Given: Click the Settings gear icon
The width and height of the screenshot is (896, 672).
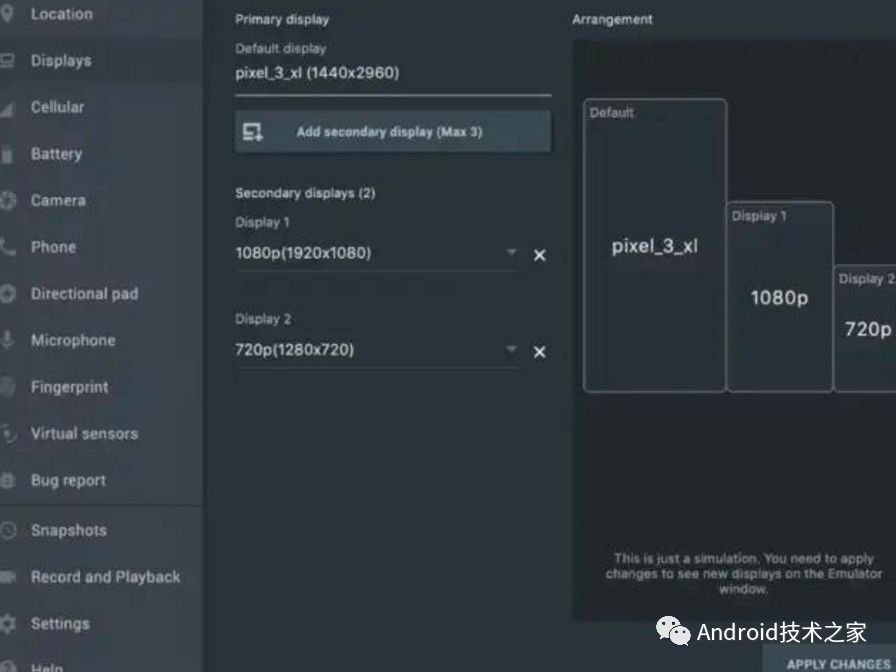Looking at the screenshot, I should coord(7,623).
